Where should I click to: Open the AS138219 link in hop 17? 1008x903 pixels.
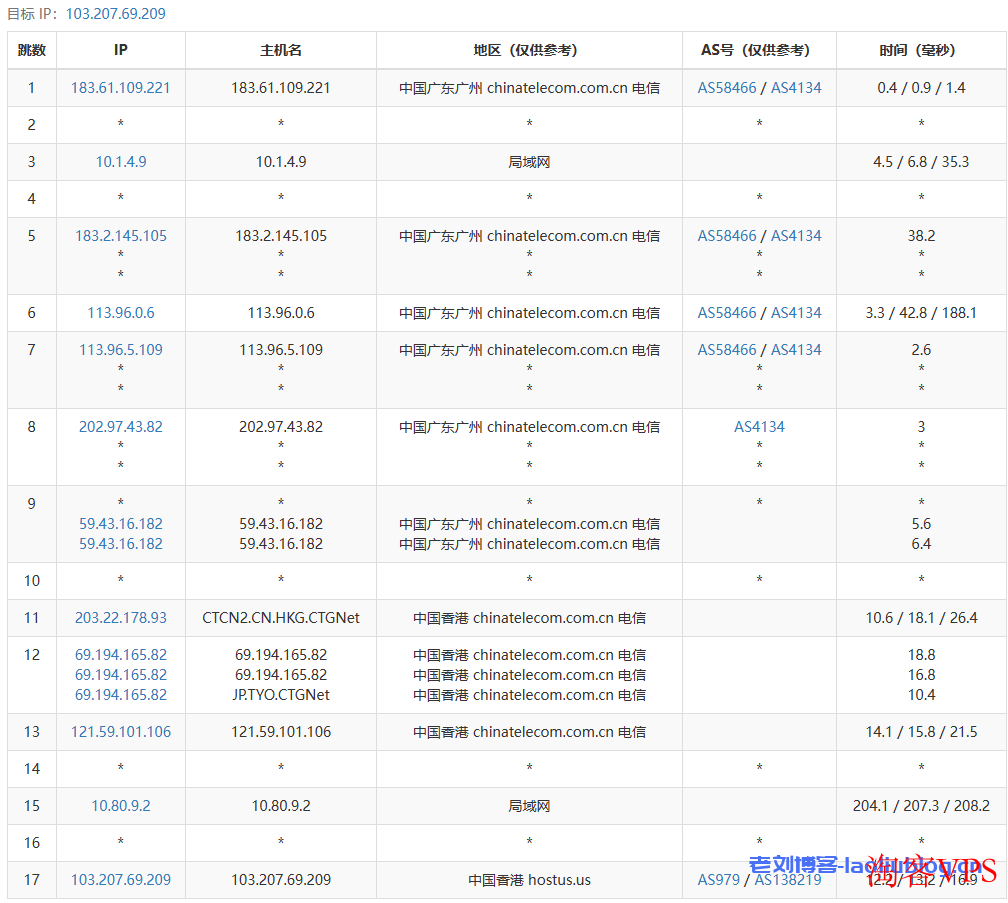[x=788, y=880]
